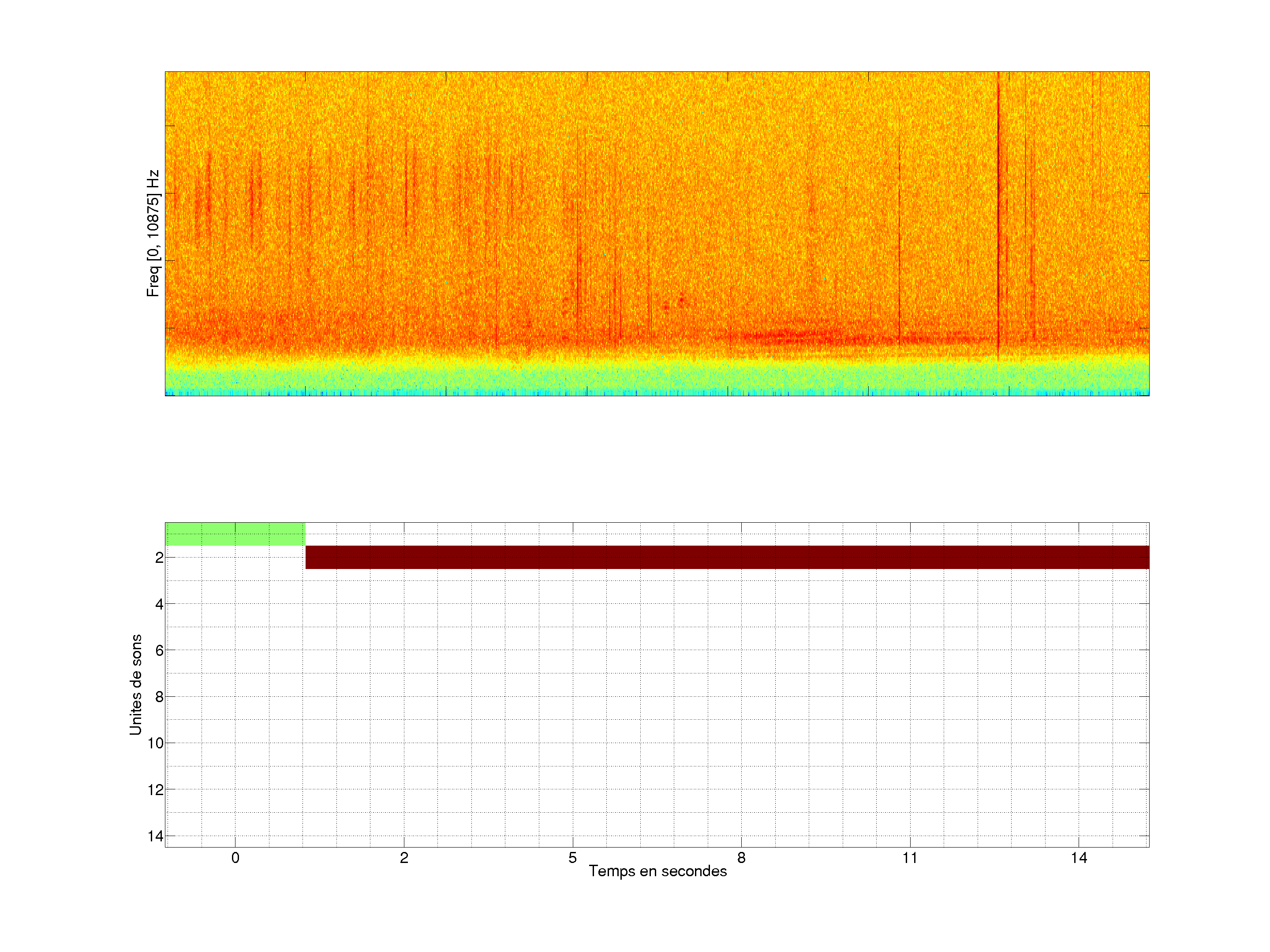Select the 8 tick on time axis
Image resolution: width=1270 pixels, height=952 pixels.
(741, 858)
